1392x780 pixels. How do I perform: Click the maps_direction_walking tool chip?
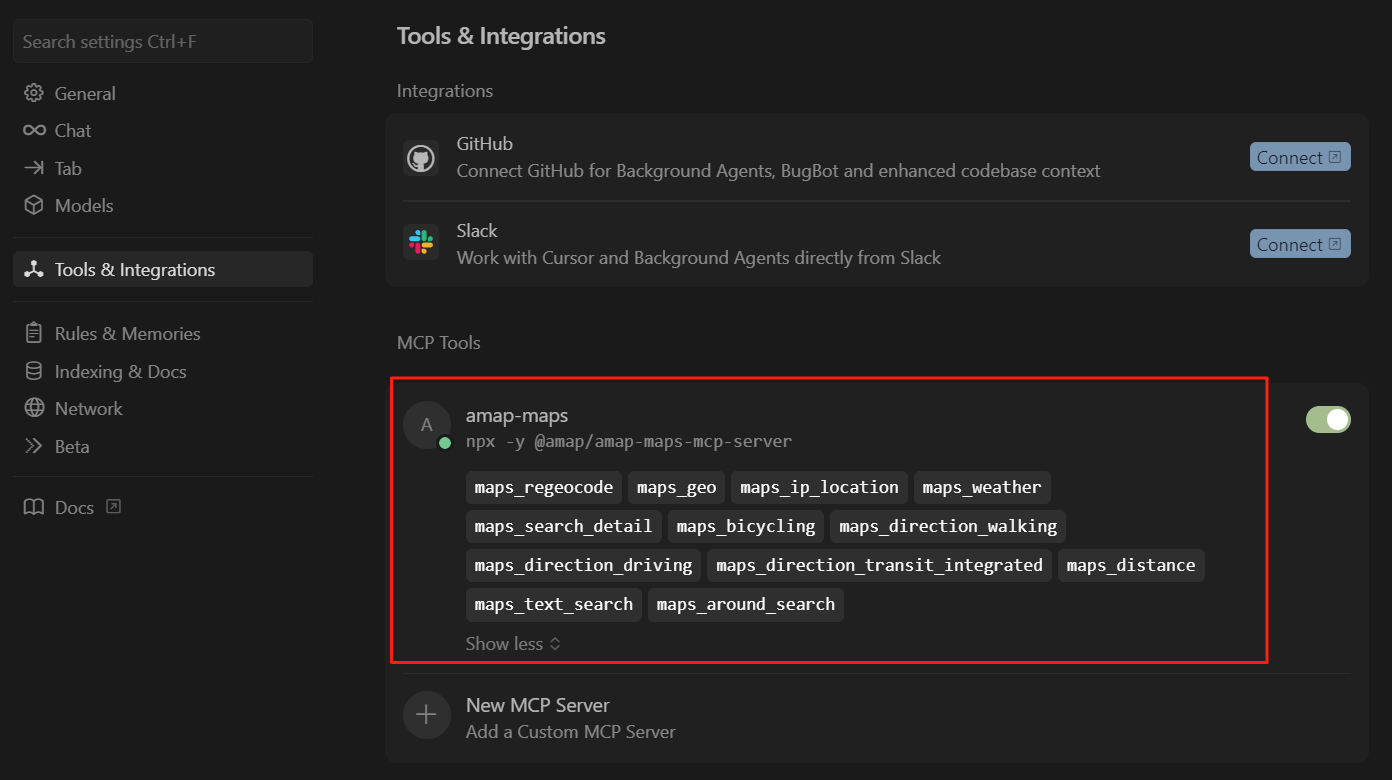tap(948, 526)
